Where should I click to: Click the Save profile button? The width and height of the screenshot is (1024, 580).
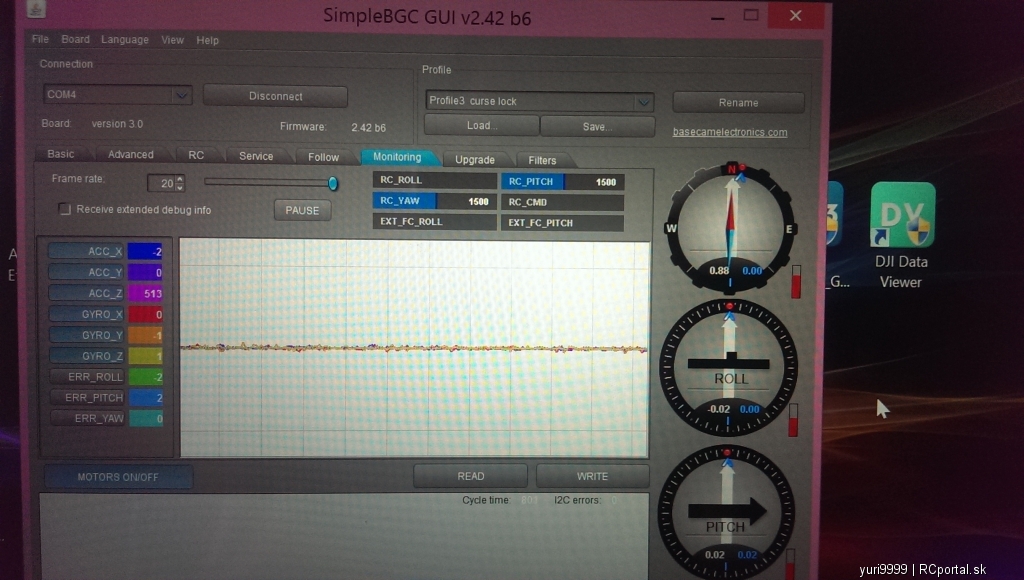(598, 126)
